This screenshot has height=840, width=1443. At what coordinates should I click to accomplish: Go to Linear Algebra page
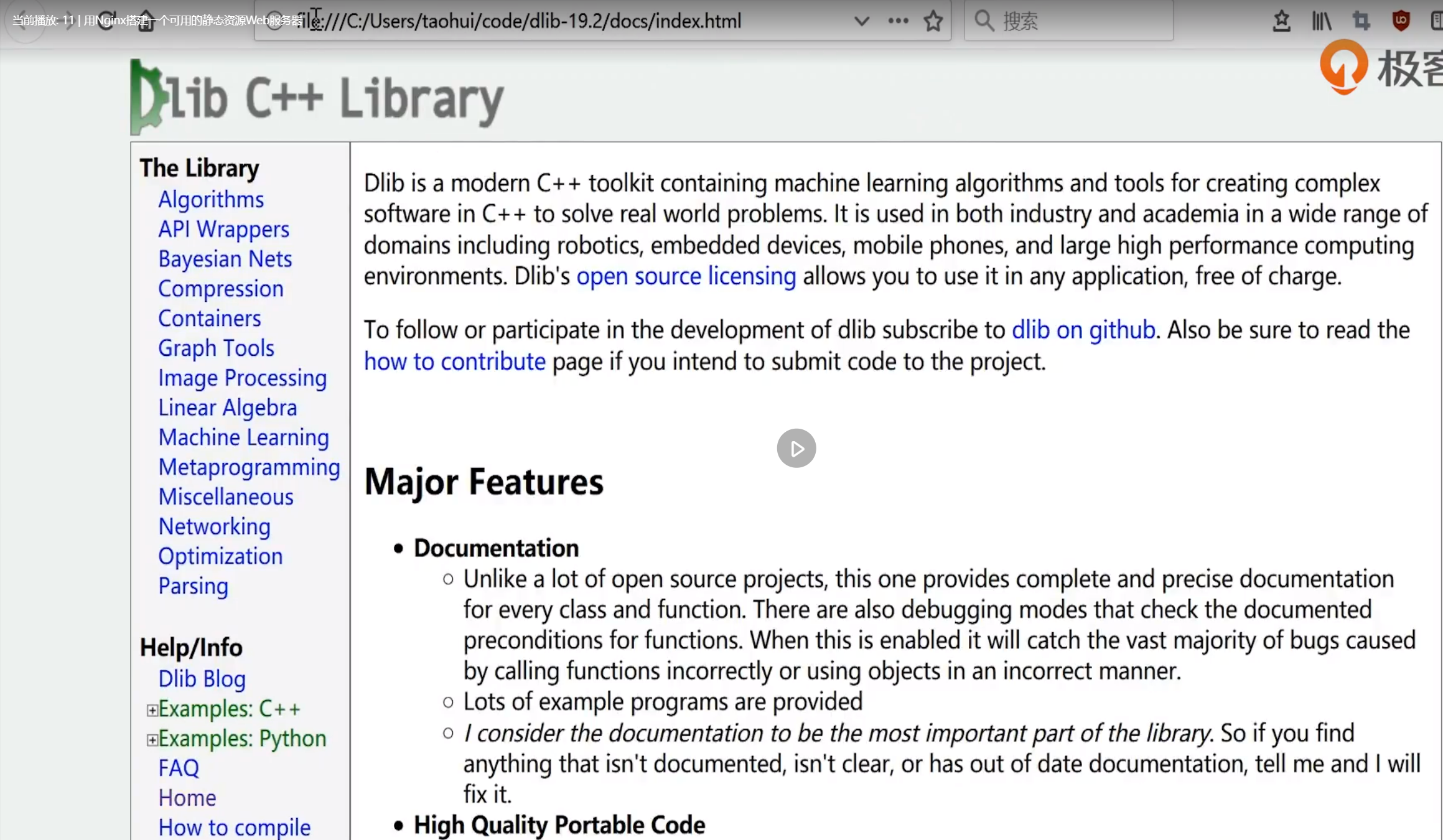coord(228,408)
